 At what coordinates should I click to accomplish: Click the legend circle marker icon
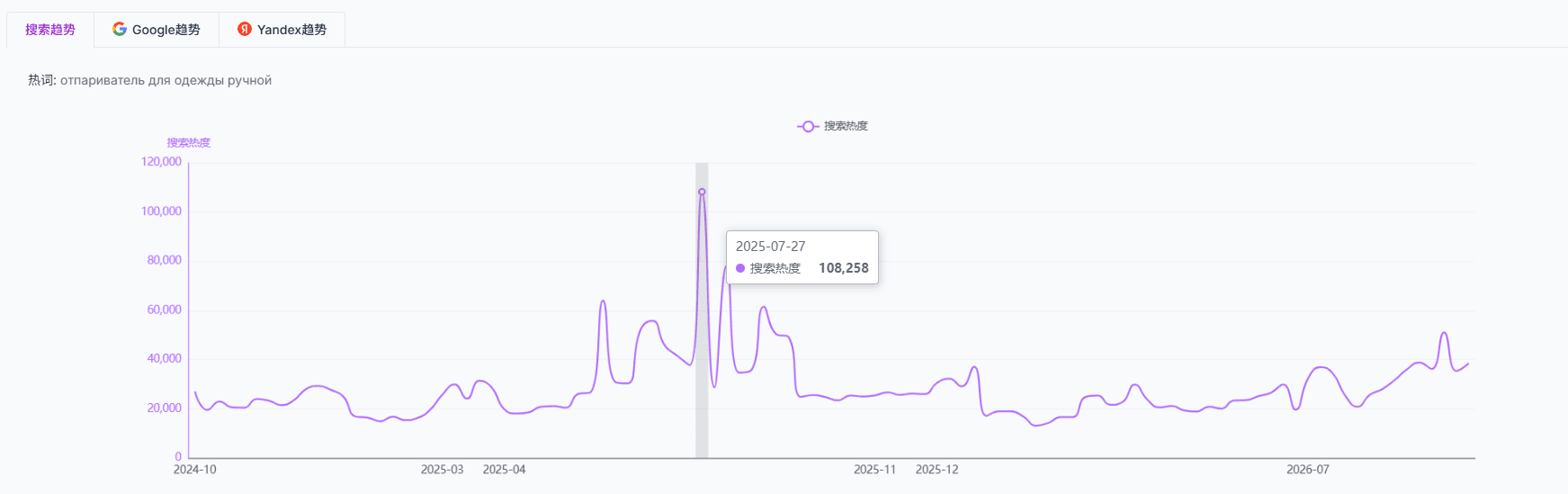point(808,126)
